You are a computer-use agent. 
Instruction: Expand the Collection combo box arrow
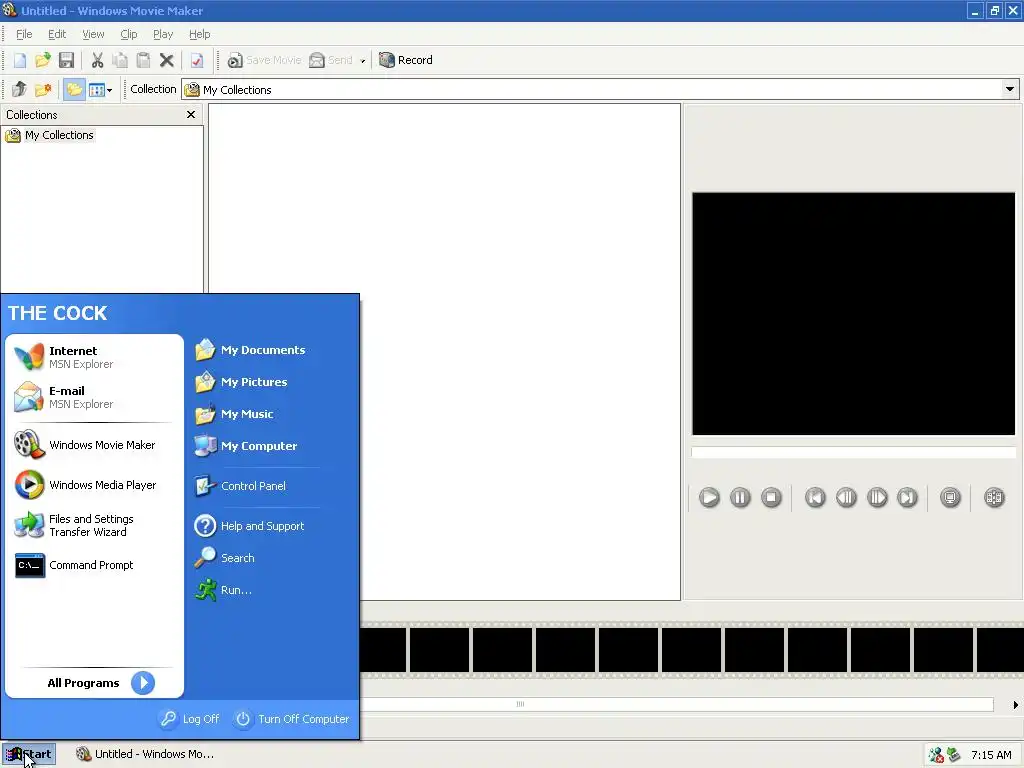tap(1010, 89)
